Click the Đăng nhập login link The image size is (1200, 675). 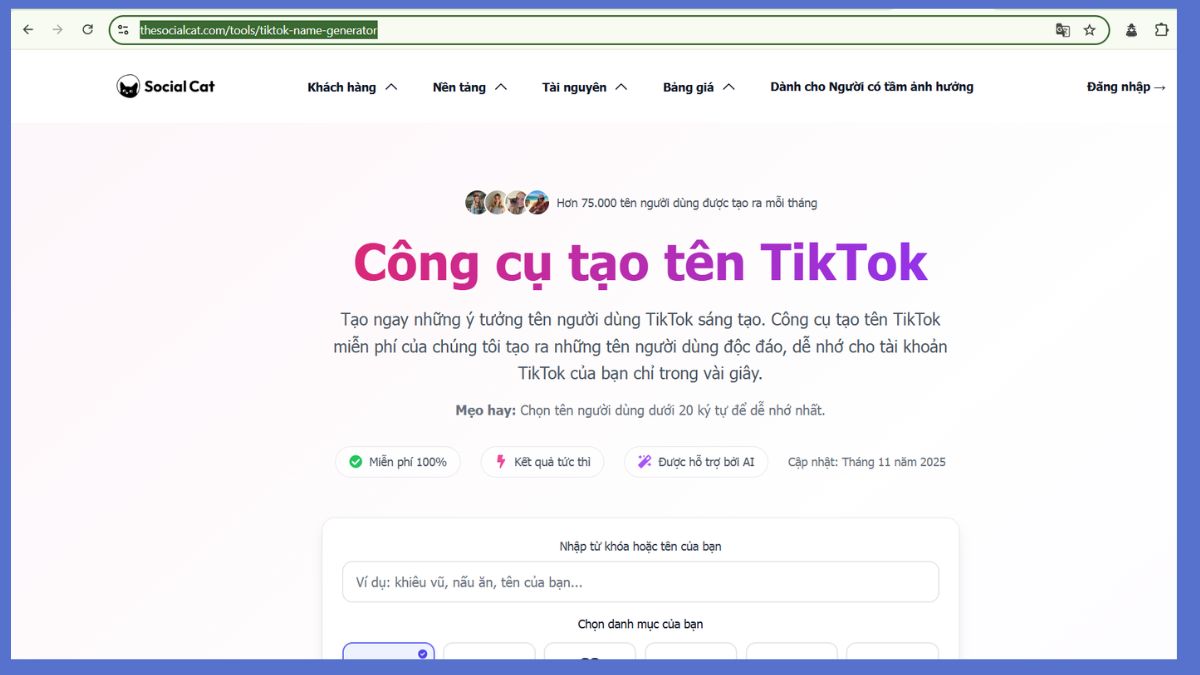tap(1126, 87)
